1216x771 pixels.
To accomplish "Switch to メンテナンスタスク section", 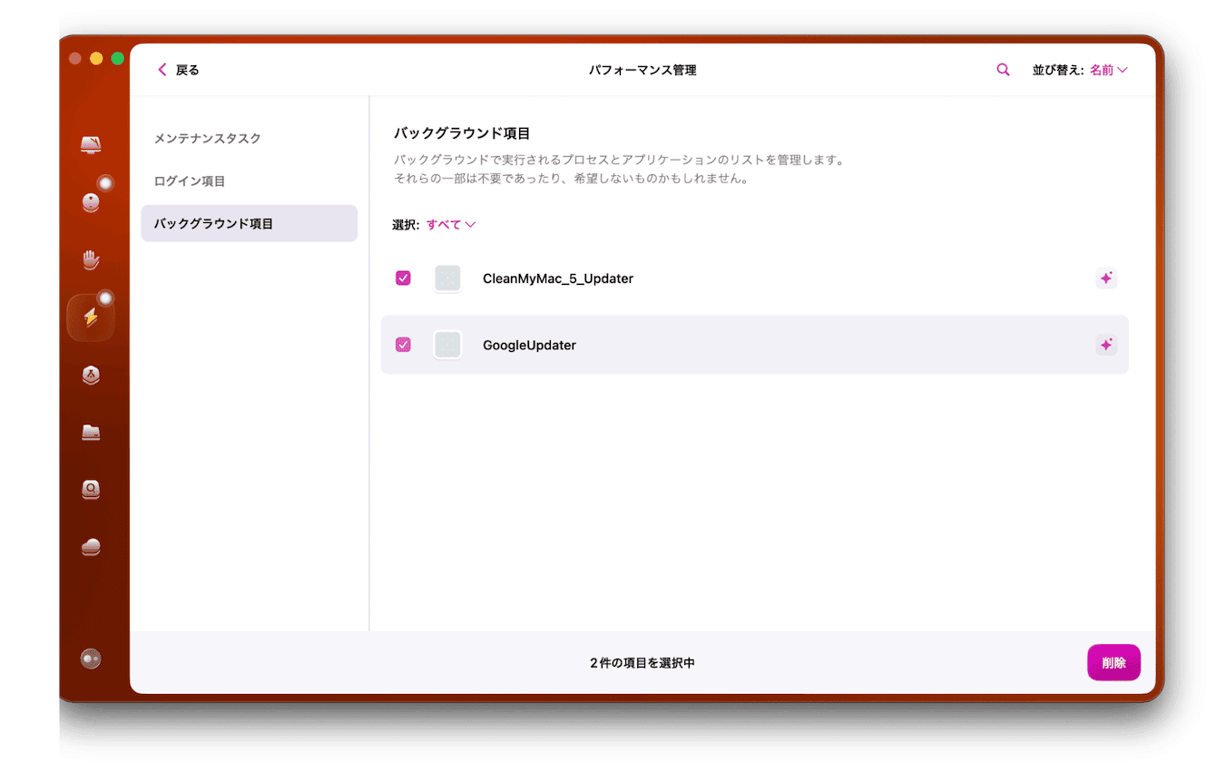I will pos(208,138).
